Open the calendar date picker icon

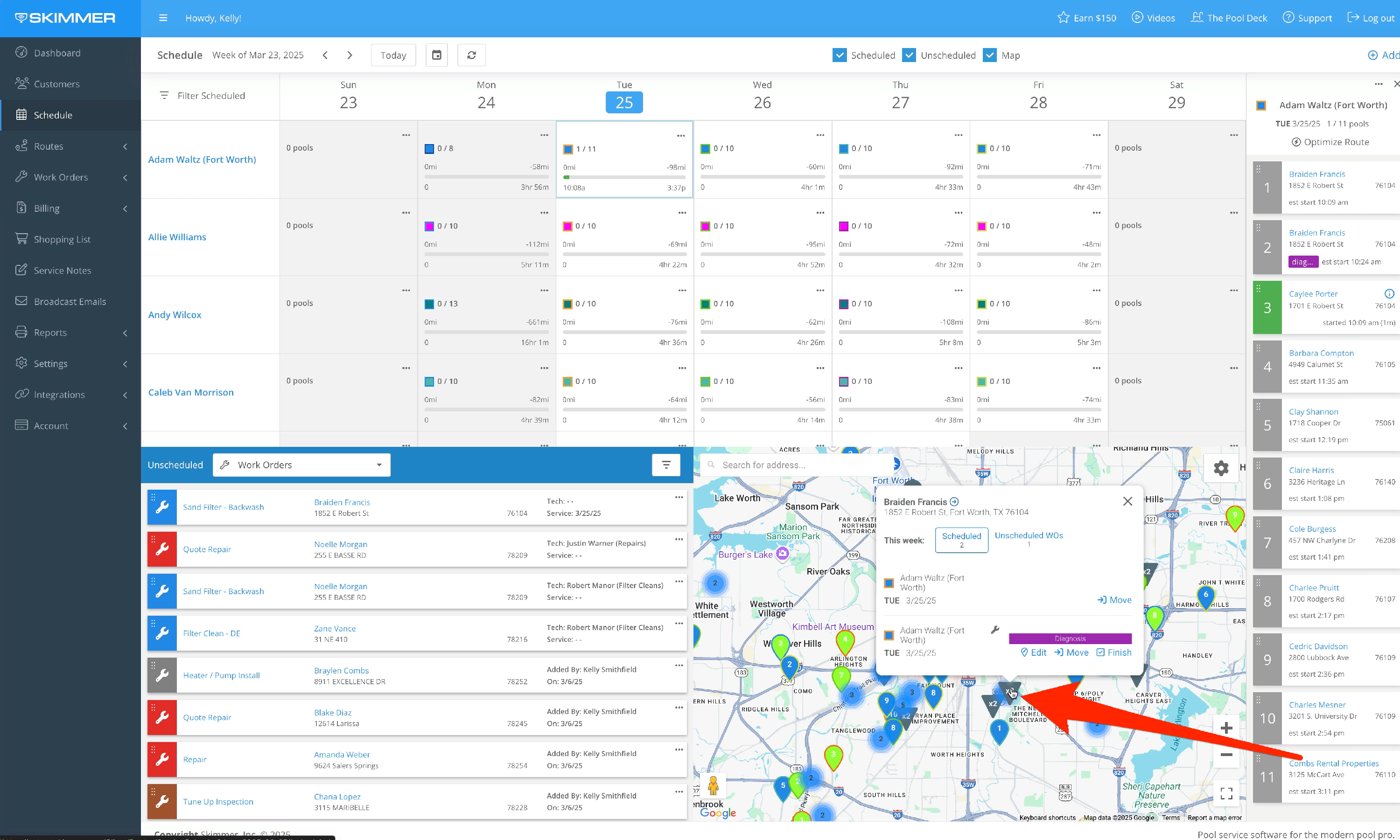coord(437,55)
